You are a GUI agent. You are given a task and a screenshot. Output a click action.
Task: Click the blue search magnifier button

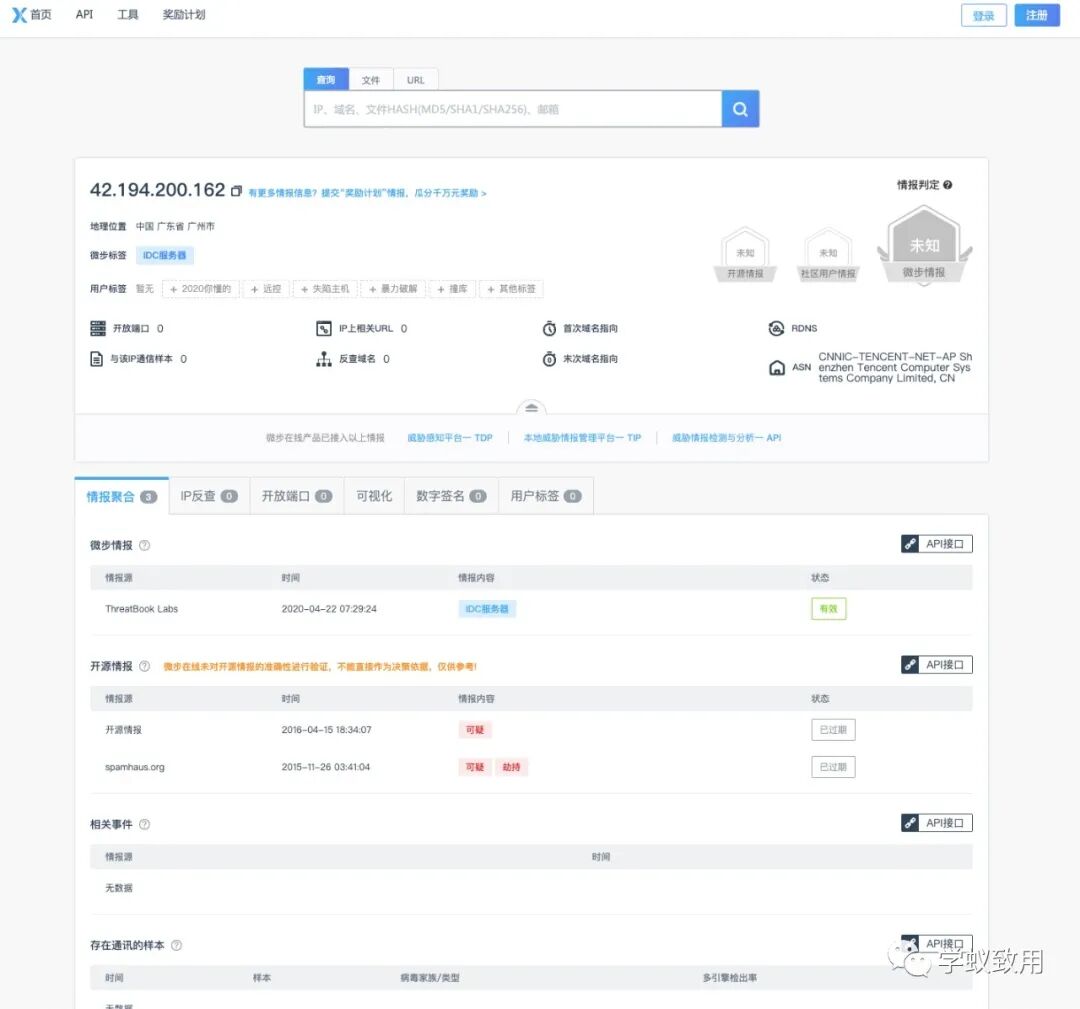[x=740, y=109]
